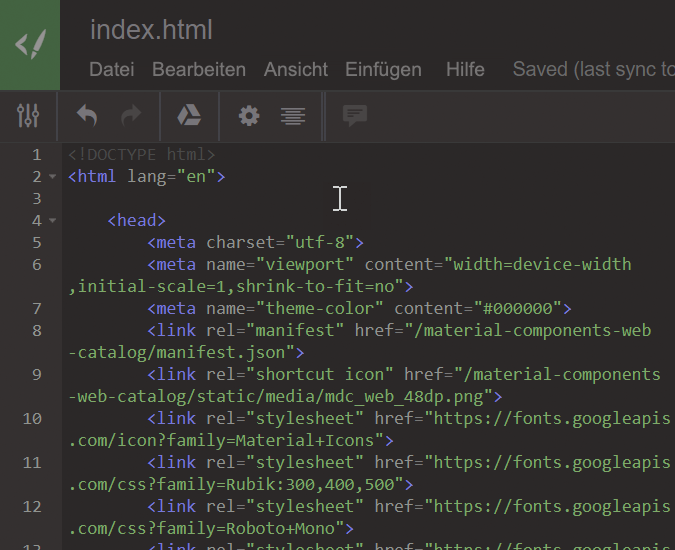
Task: Open the Bearbeiten menu
Action: (199, 69)
